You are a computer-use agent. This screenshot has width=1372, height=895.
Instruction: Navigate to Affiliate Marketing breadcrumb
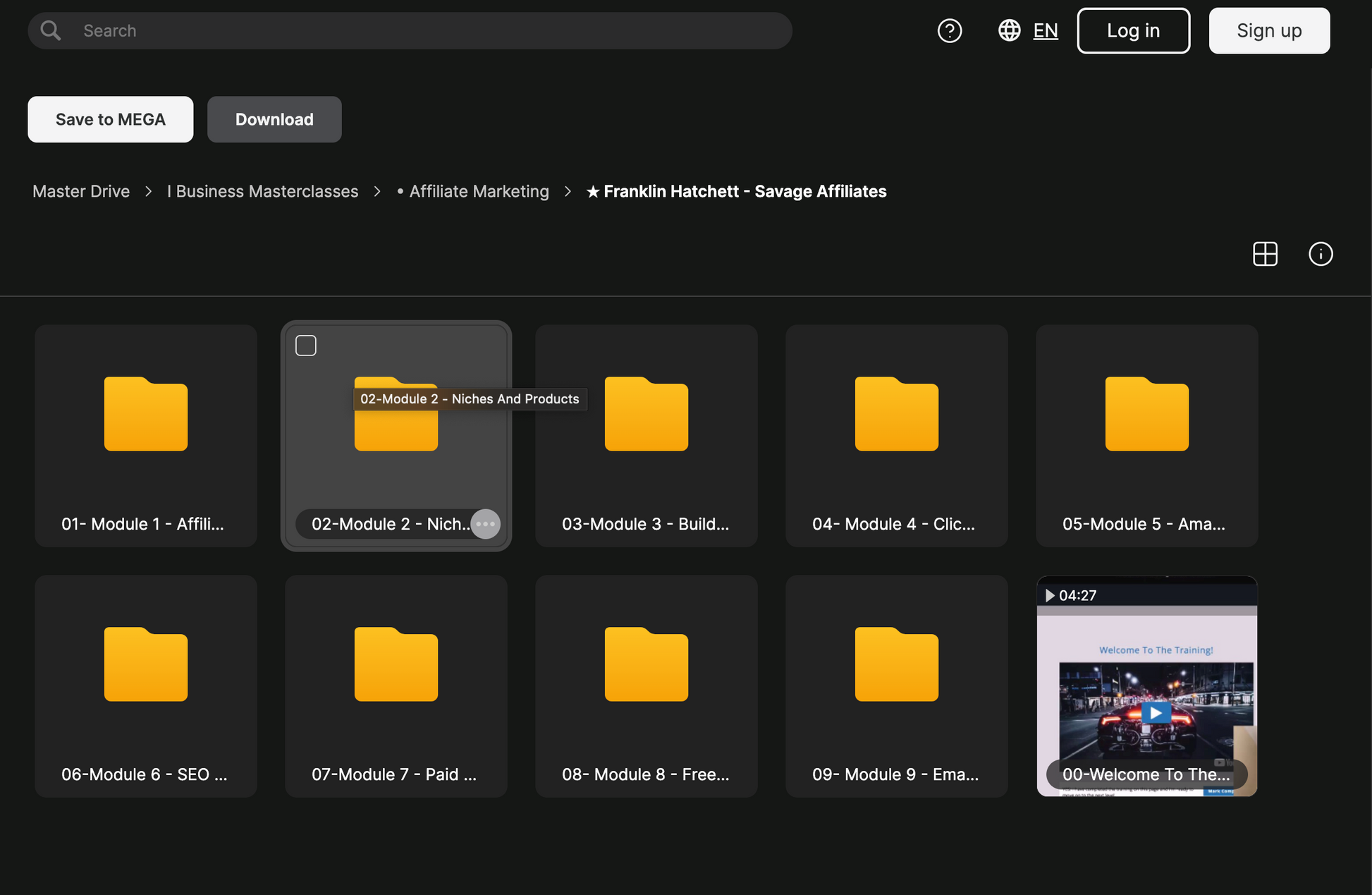472,191
